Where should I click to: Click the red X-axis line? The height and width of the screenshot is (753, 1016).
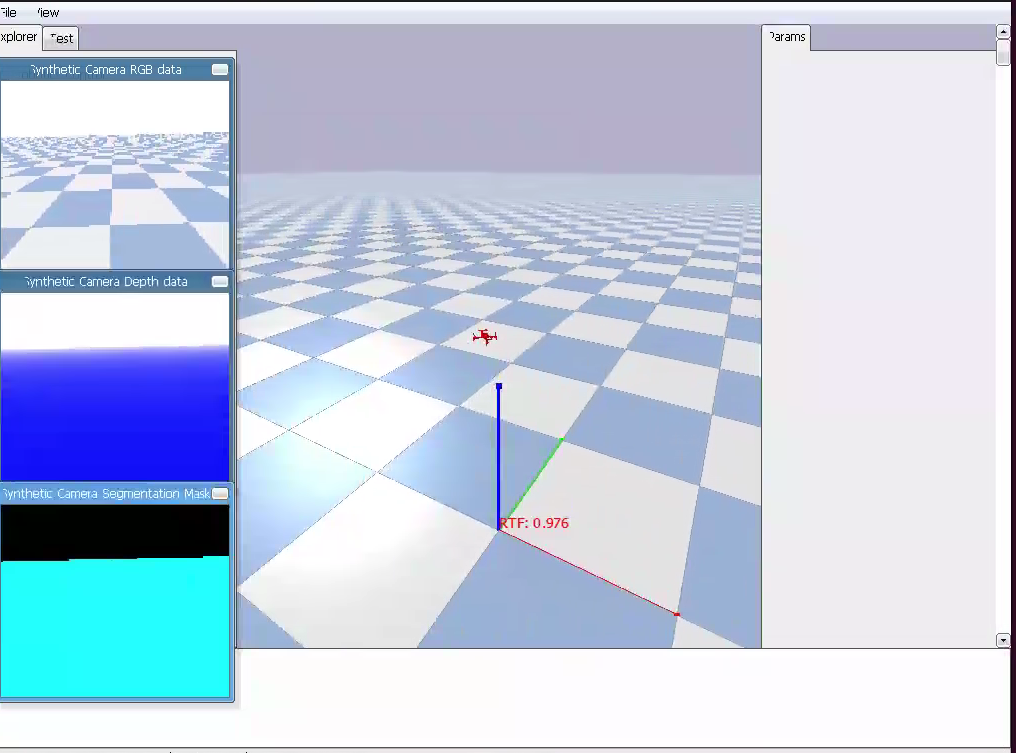point(588,571)
